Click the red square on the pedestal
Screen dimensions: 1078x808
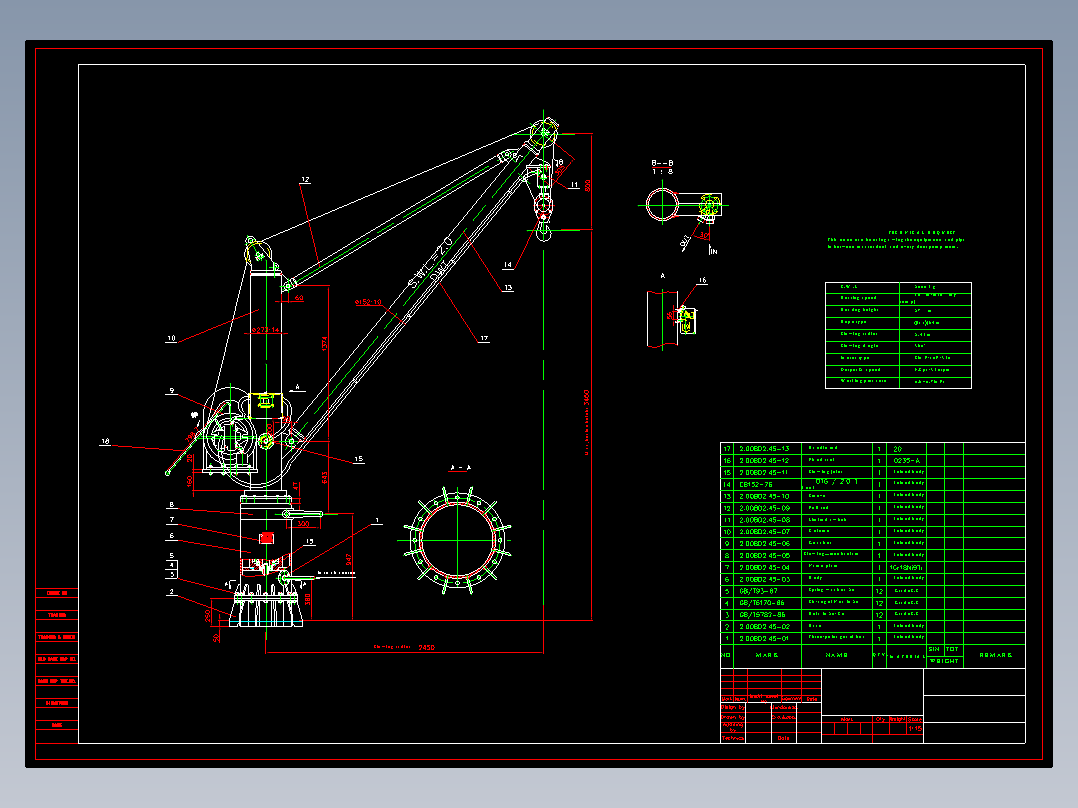click(x=266, y=538)
